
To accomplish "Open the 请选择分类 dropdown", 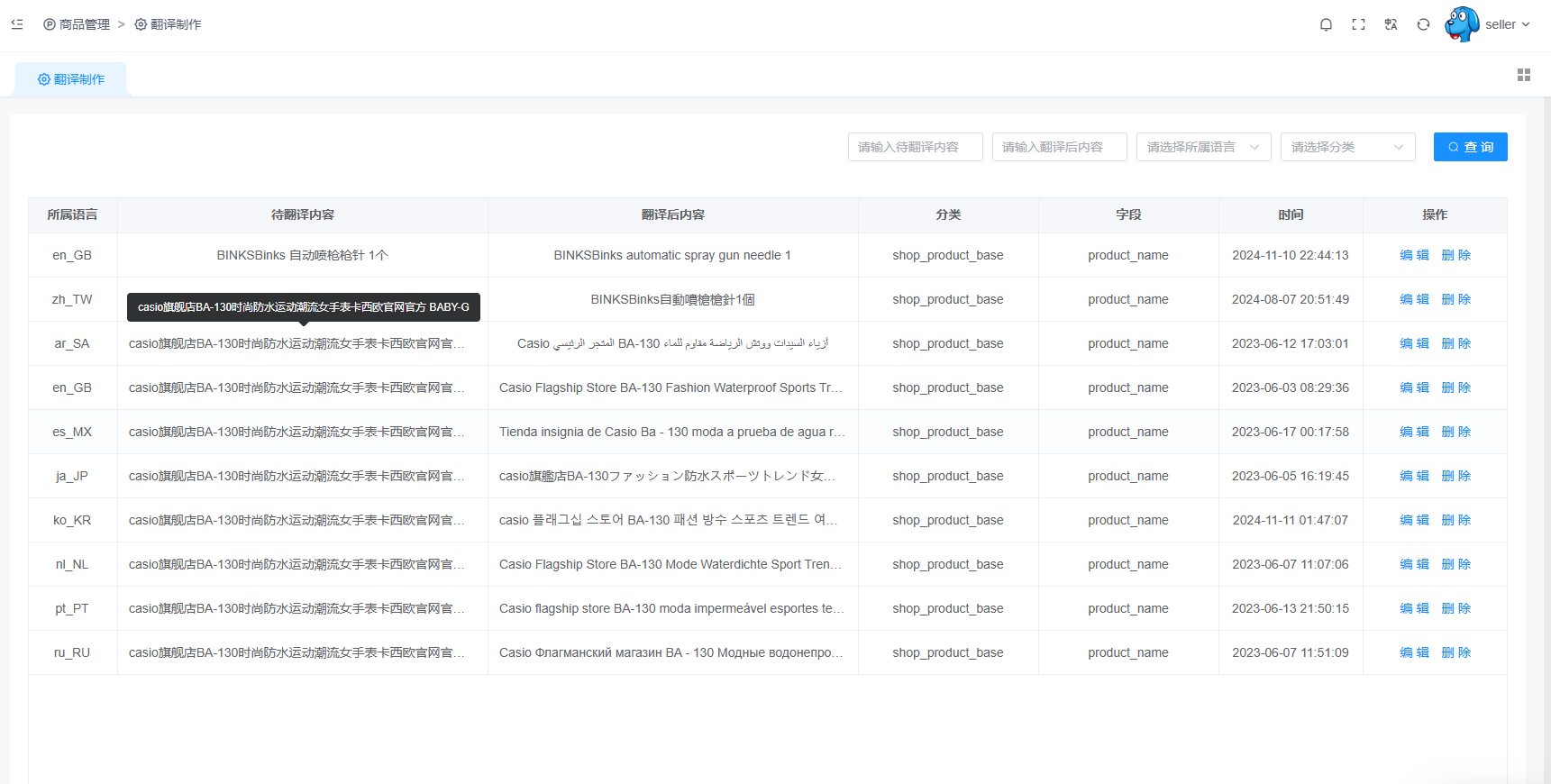I will [1347, 147].
